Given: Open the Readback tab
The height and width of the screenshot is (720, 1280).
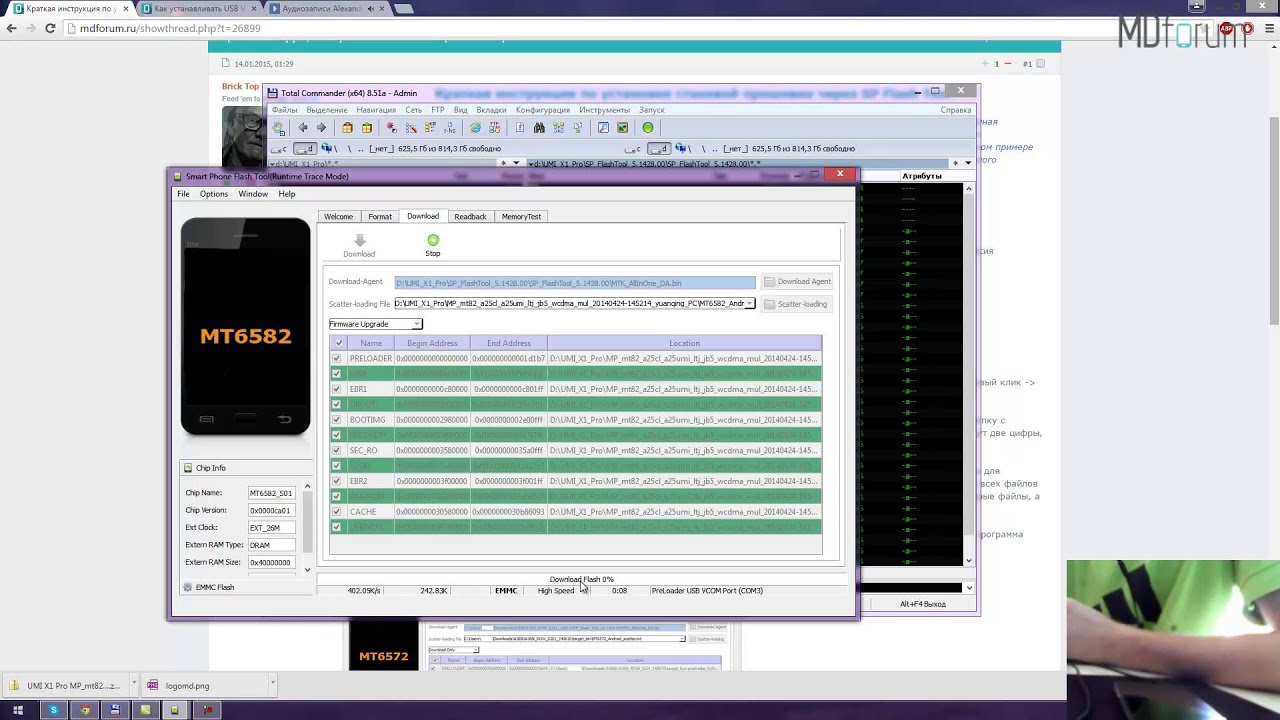Looking at the screenshot, I should click(x=470, y=217).
